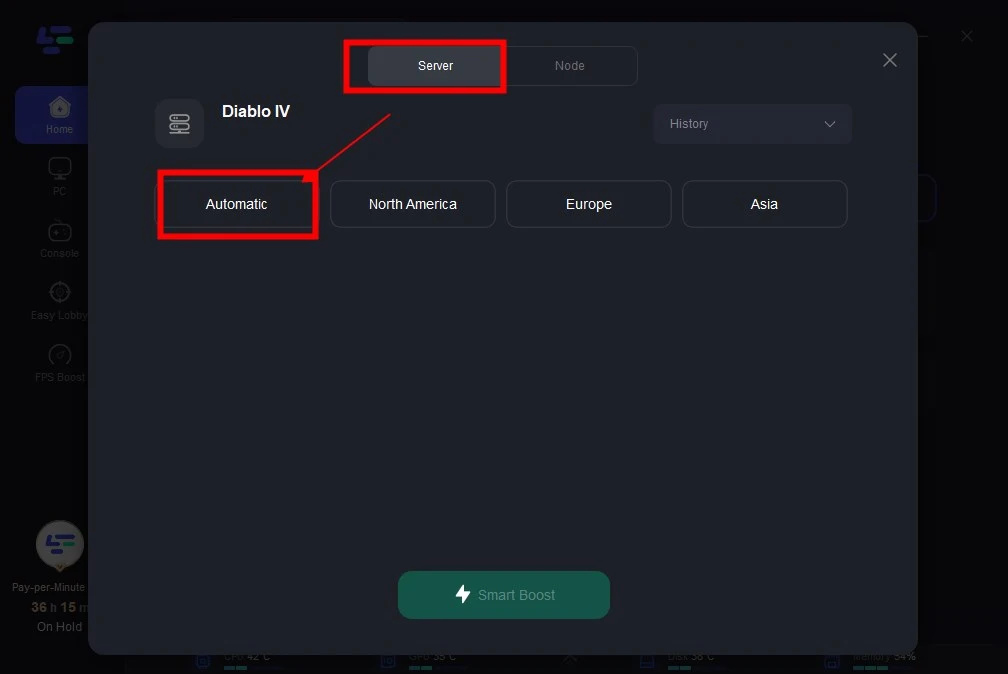The height and width of the screenshot is (674, 1008).
Task: Switch to the Node tab
Action: tap(570, 66)
